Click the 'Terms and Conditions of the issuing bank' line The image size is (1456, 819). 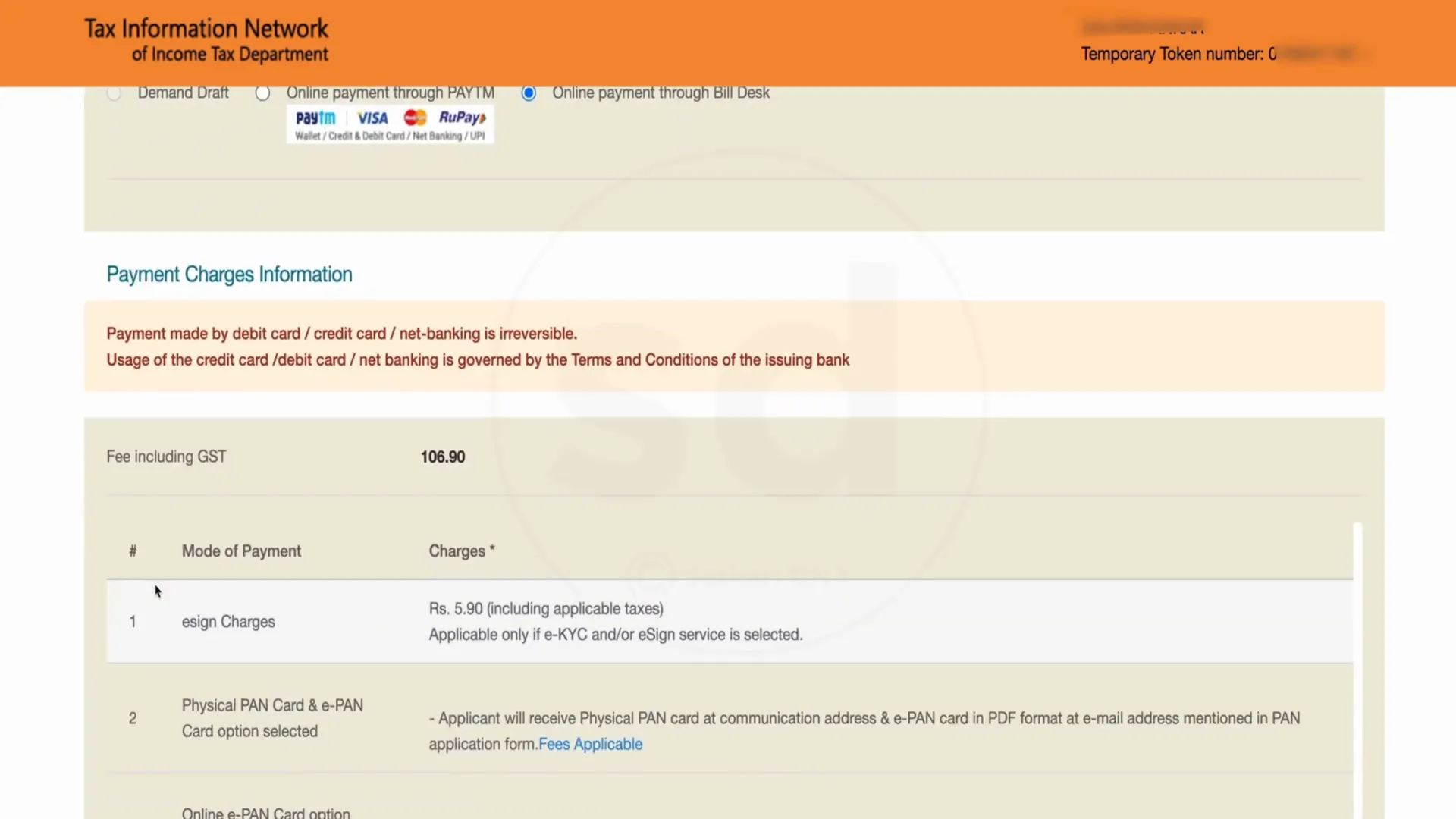(x=478, y=360)
